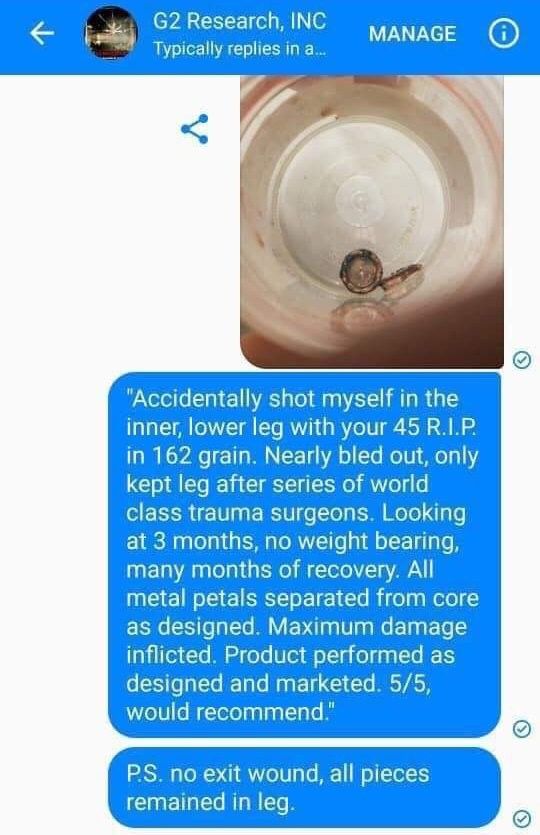Tap the "5/5, would recommend" text line

point(279,698)
